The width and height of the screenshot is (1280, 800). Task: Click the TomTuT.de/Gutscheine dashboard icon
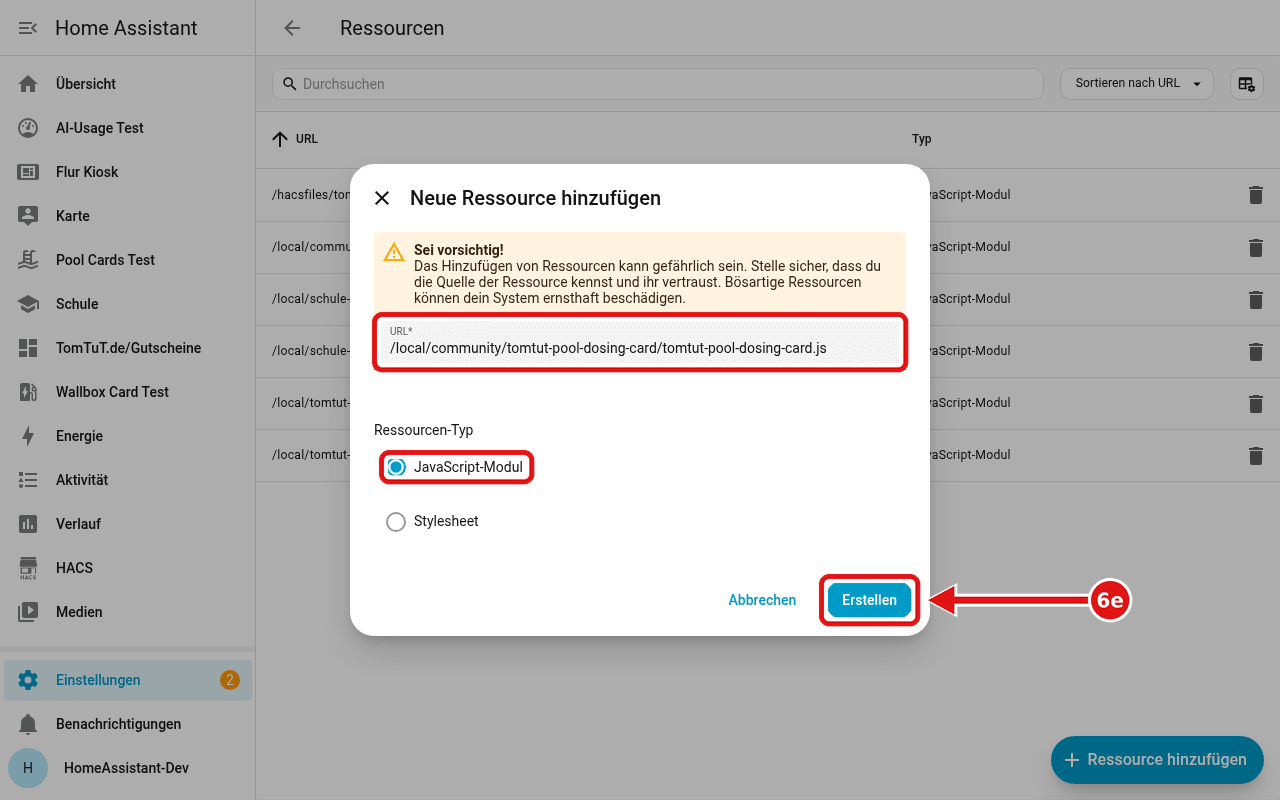click(x=28, y=348)
